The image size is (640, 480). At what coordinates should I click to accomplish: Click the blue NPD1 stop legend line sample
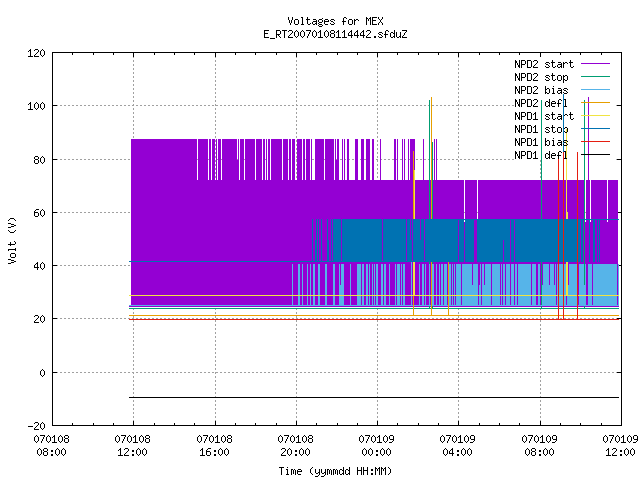[x=596, y=129]
